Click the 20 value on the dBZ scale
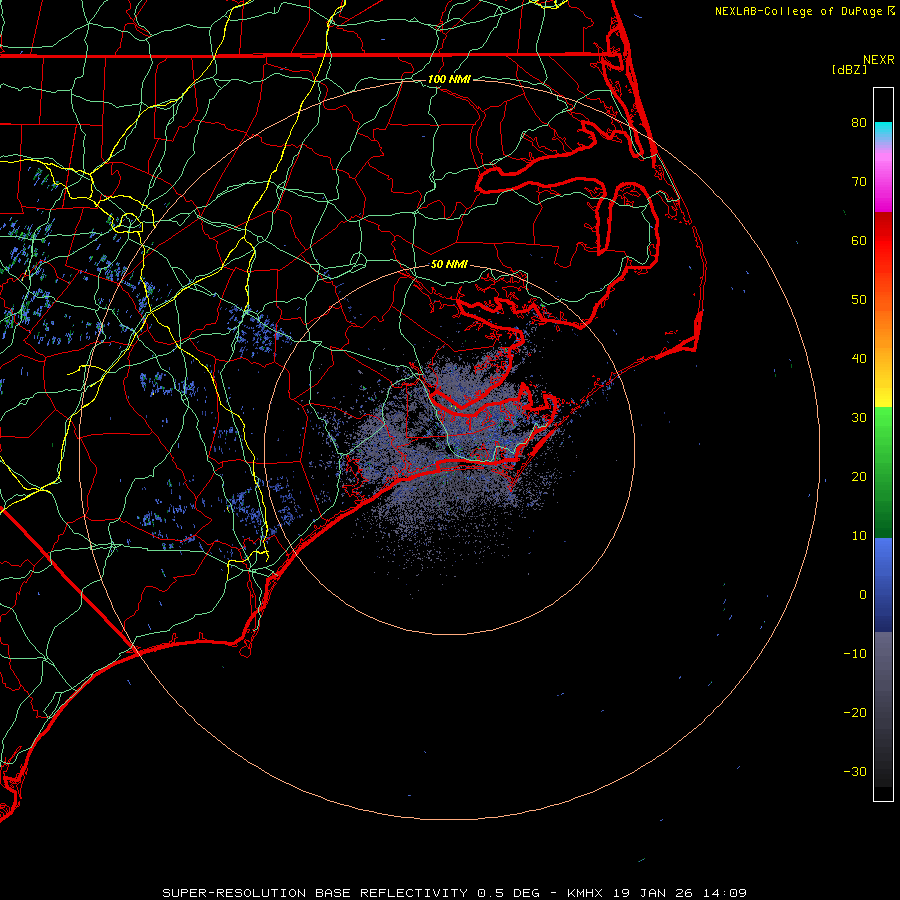 tap(859, 476)
